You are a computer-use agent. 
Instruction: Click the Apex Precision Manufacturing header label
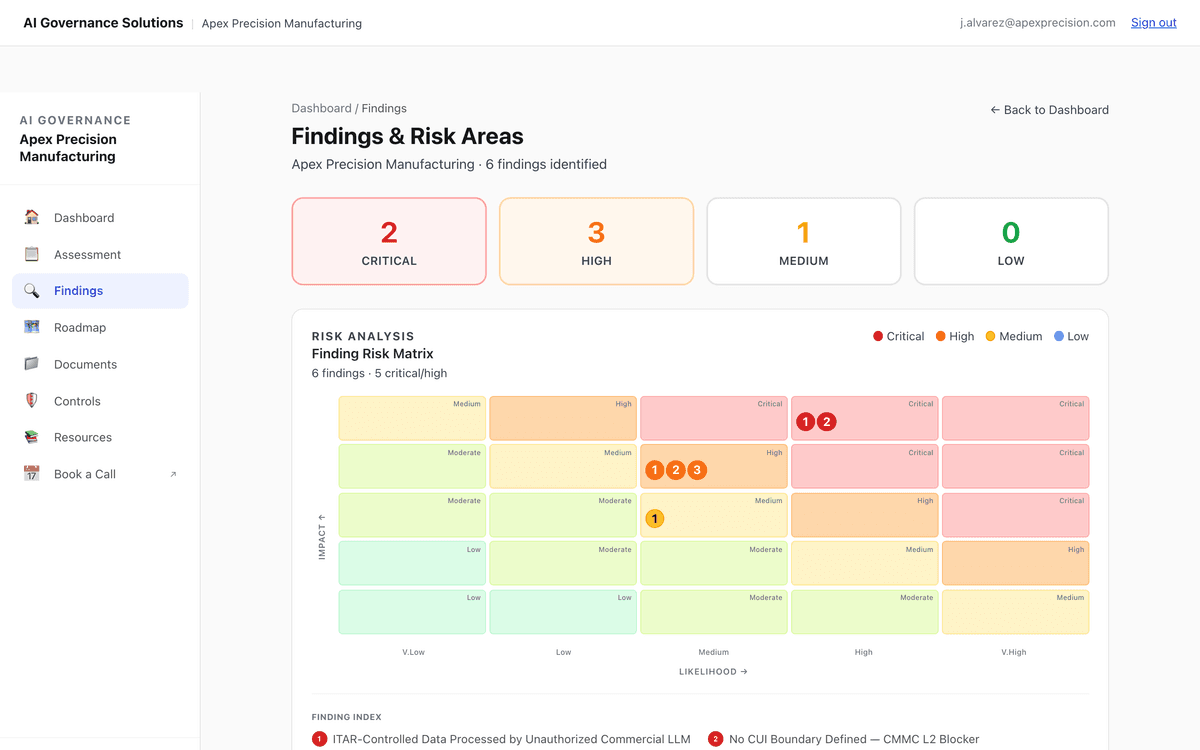(282, 23)
